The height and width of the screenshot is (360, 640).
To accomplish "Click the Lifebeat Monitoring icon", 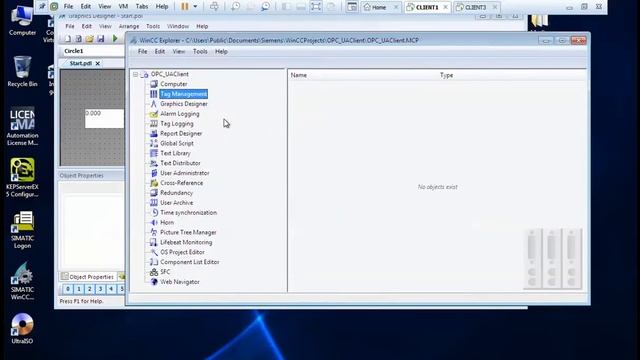I will pyautogui.click(x=154, y=242).
